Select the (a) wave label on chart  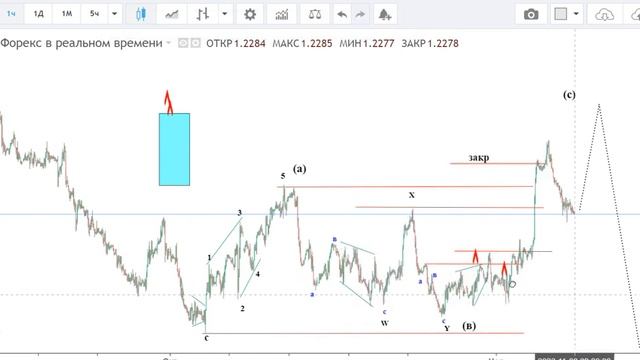(x=299, y=169)
